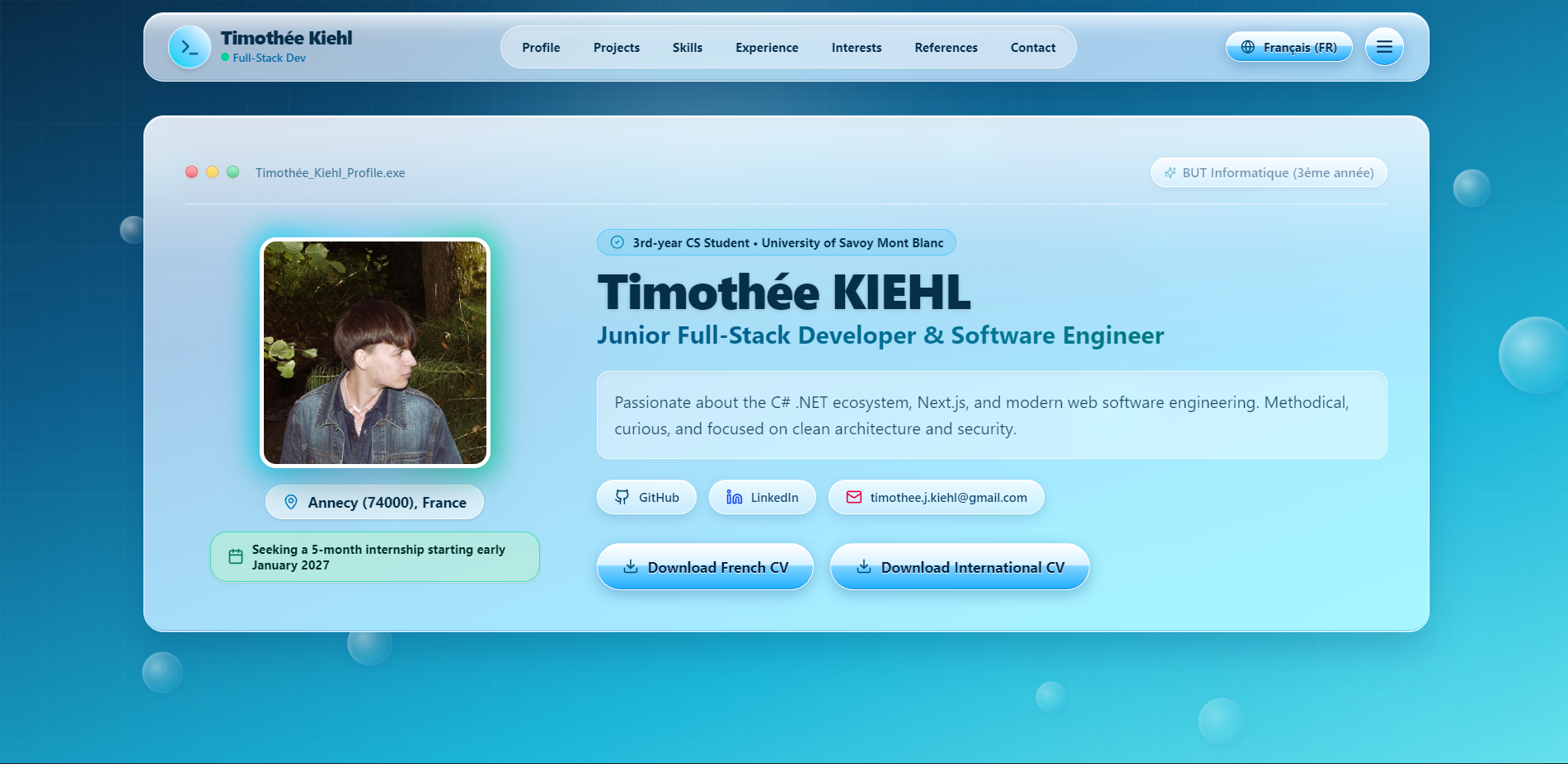
Task: Download the French CV
Action: [x=705, y=567]
